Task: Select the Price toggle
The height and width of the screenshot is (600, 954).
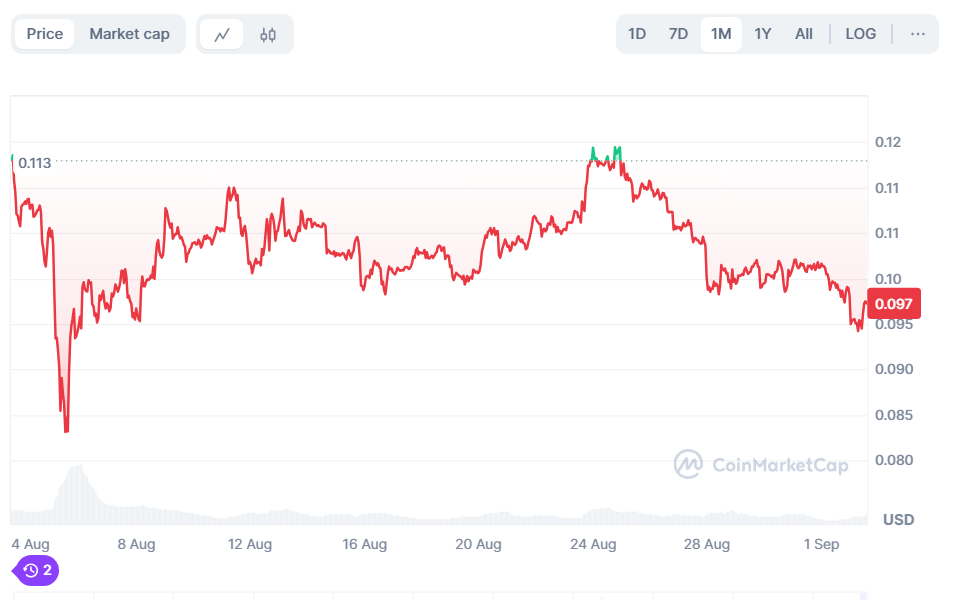Action: pyautogui.click(x=44, y=34)
